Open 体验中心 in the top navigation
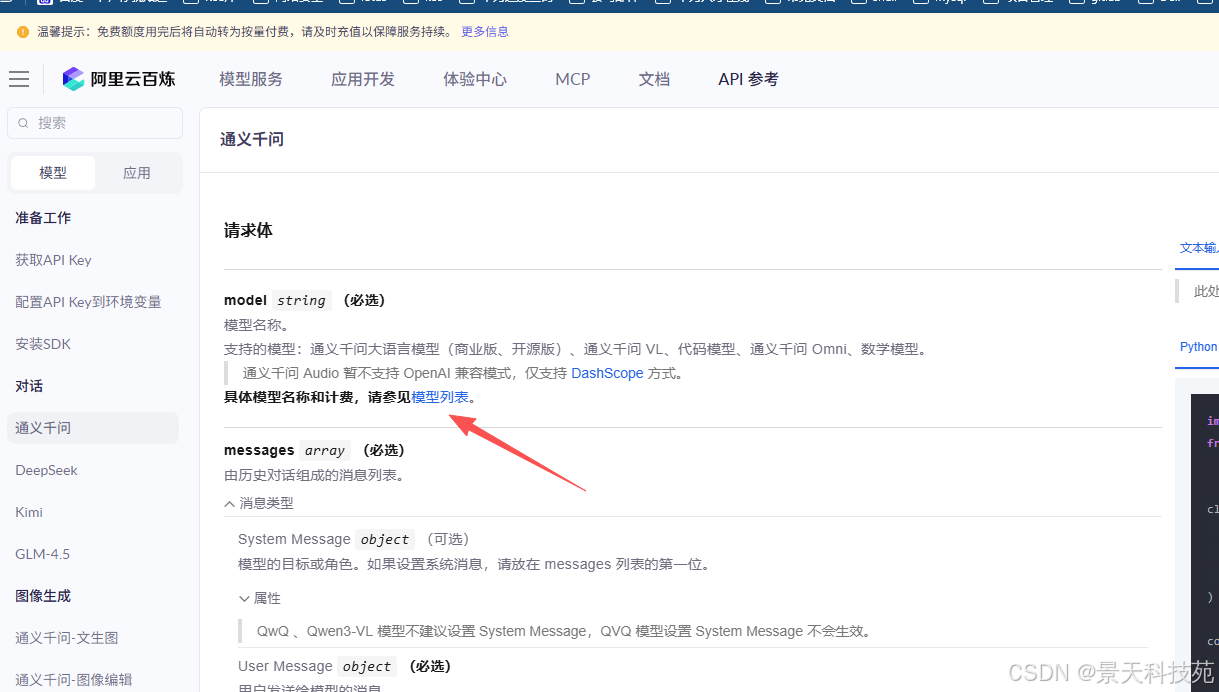 click(475, 79)
